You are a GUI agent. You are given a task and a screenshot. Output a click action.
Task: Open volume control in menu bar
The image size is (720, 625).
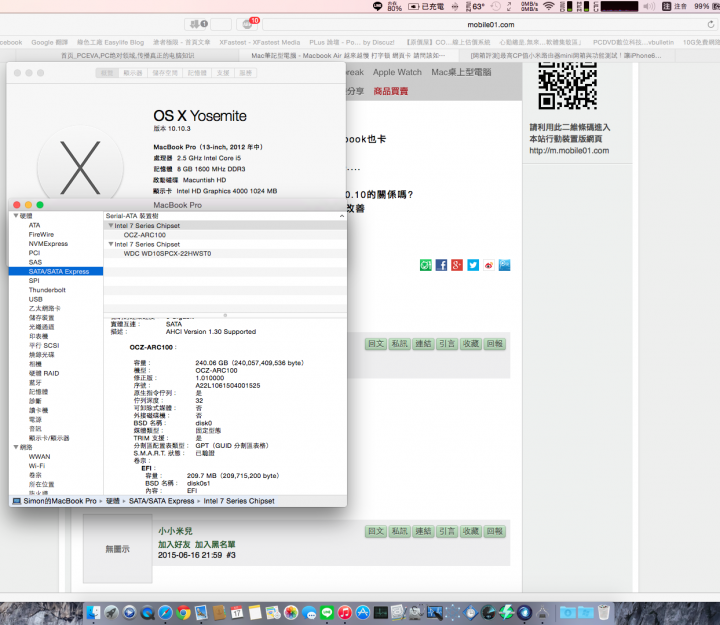pos(649,6)
